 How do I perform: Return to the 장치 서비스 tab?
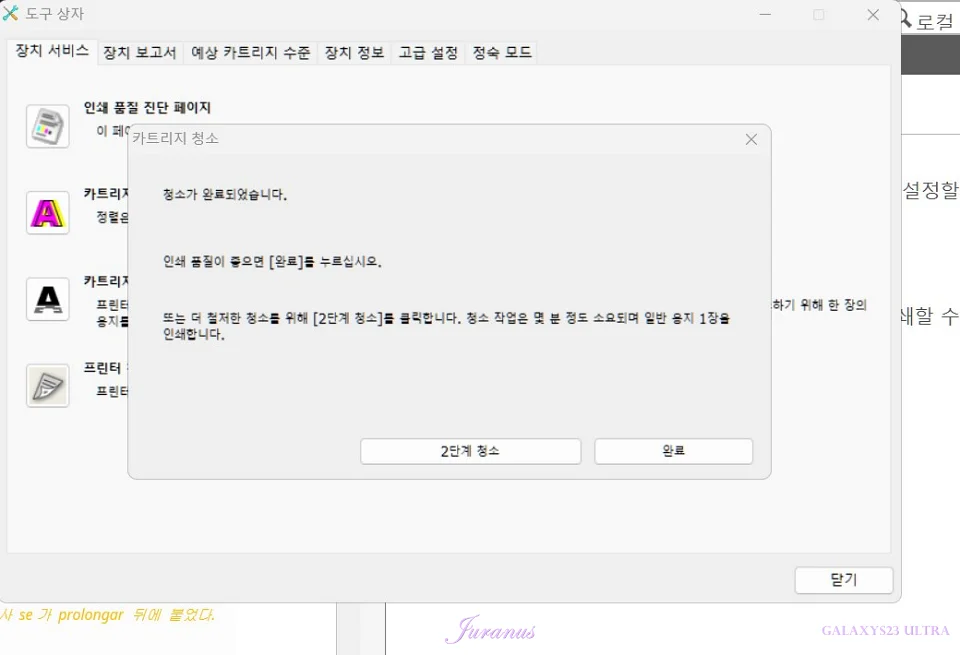[50, 52]
